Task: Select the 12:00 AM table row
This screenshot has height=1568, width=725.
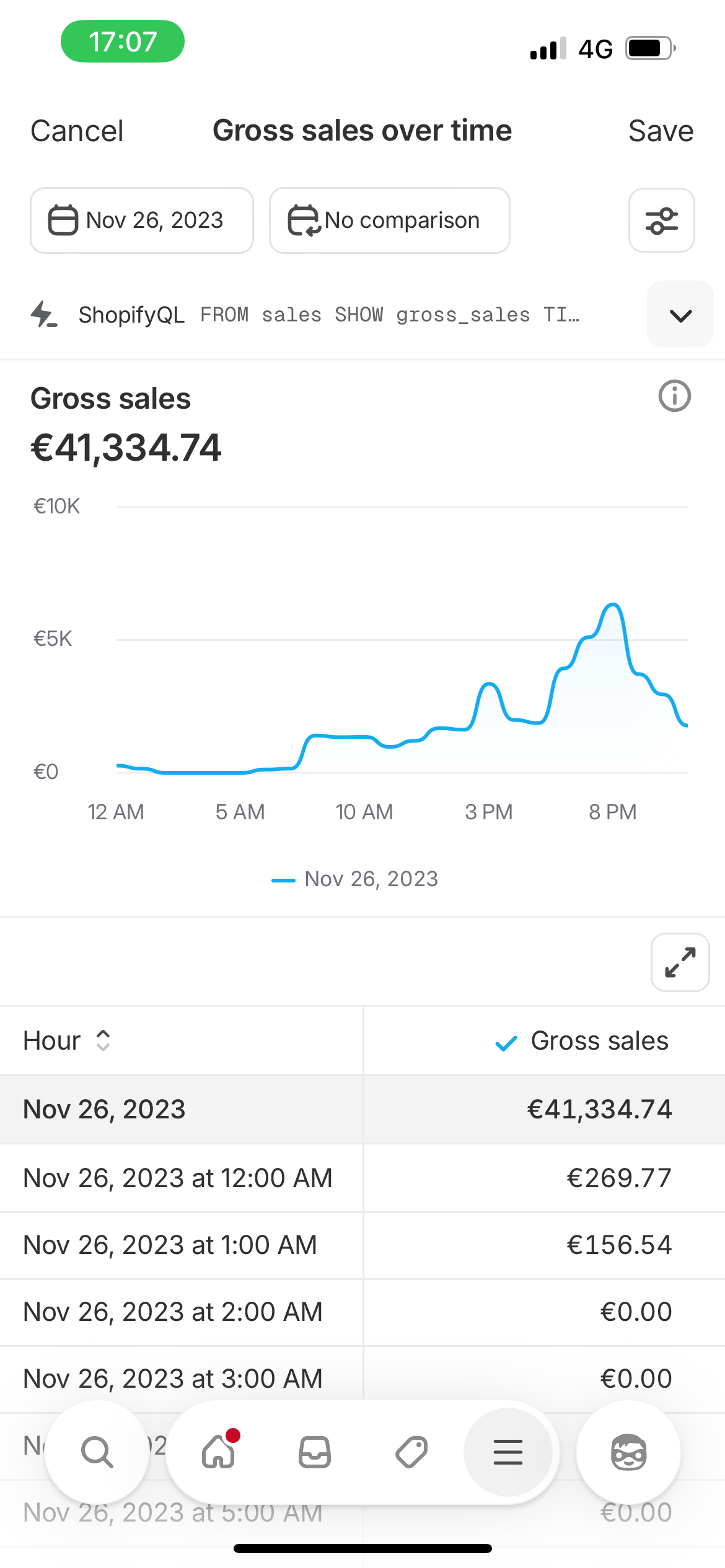Action: click(x=362, y=1178)
